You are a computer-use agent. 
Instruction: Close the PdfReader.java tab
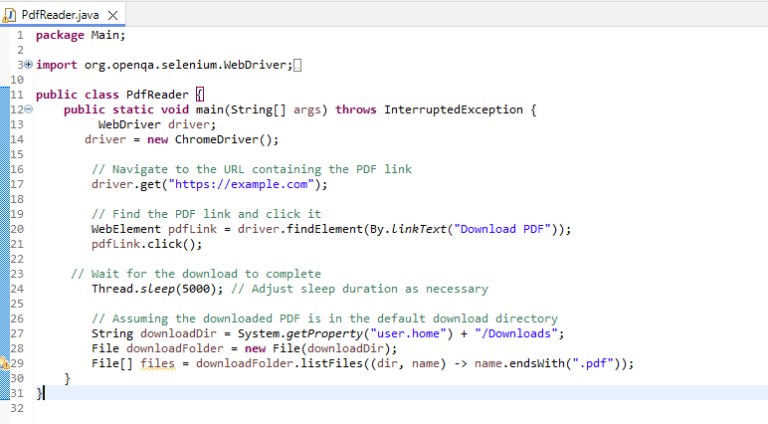click(113, 16)
